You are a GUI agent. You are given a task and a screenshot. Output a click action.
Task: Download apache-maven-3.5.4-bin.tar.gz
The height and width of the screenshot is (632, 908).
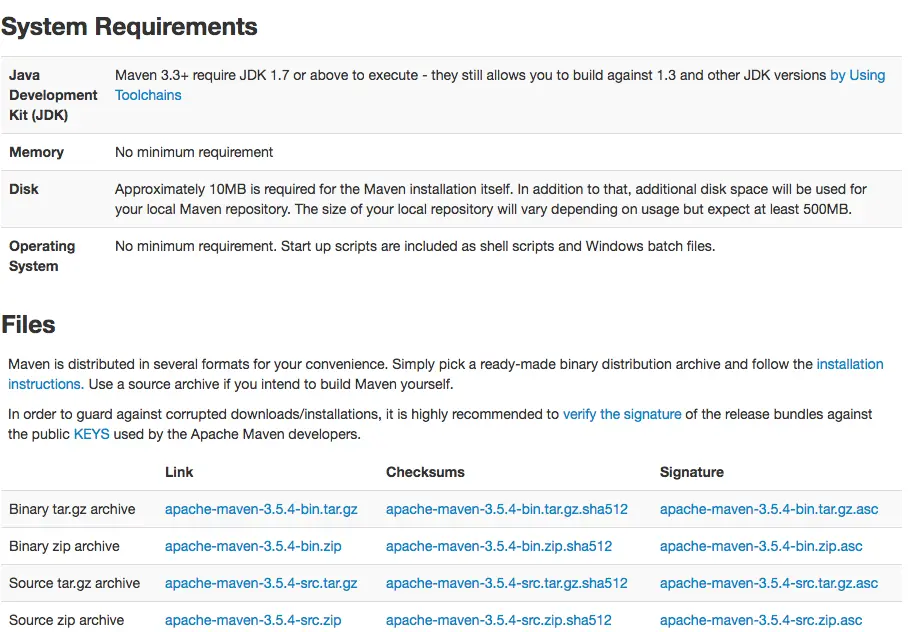coord(261,509)
